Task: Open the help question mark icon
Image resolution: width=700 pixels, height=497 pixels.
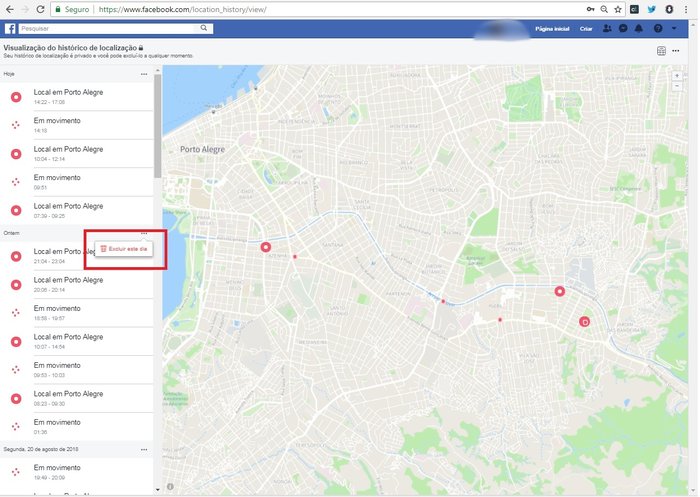Action: pos(658,29)
